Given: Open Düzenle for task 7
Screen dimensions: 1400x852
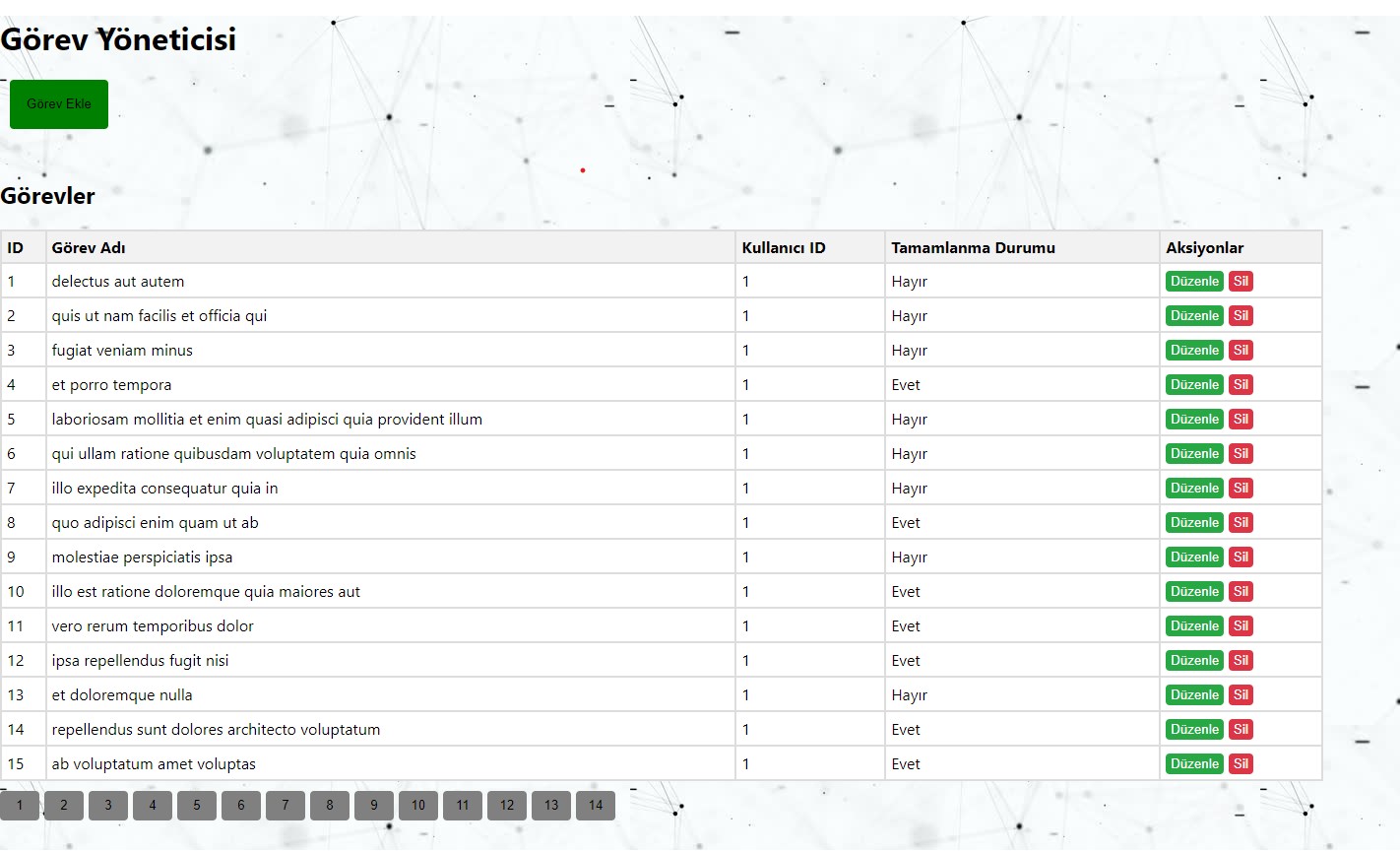Looking at the screenshot, I should coord(1194,489).
